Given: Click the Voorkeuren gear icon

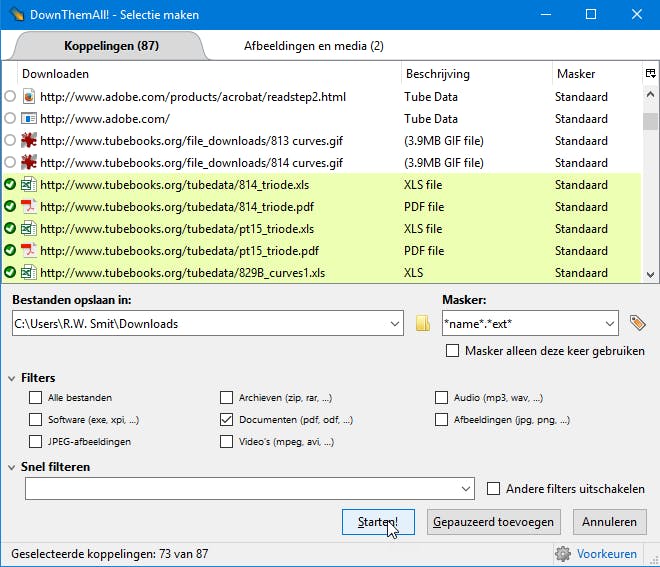Looking at the screenshot, I should (563, 553).
